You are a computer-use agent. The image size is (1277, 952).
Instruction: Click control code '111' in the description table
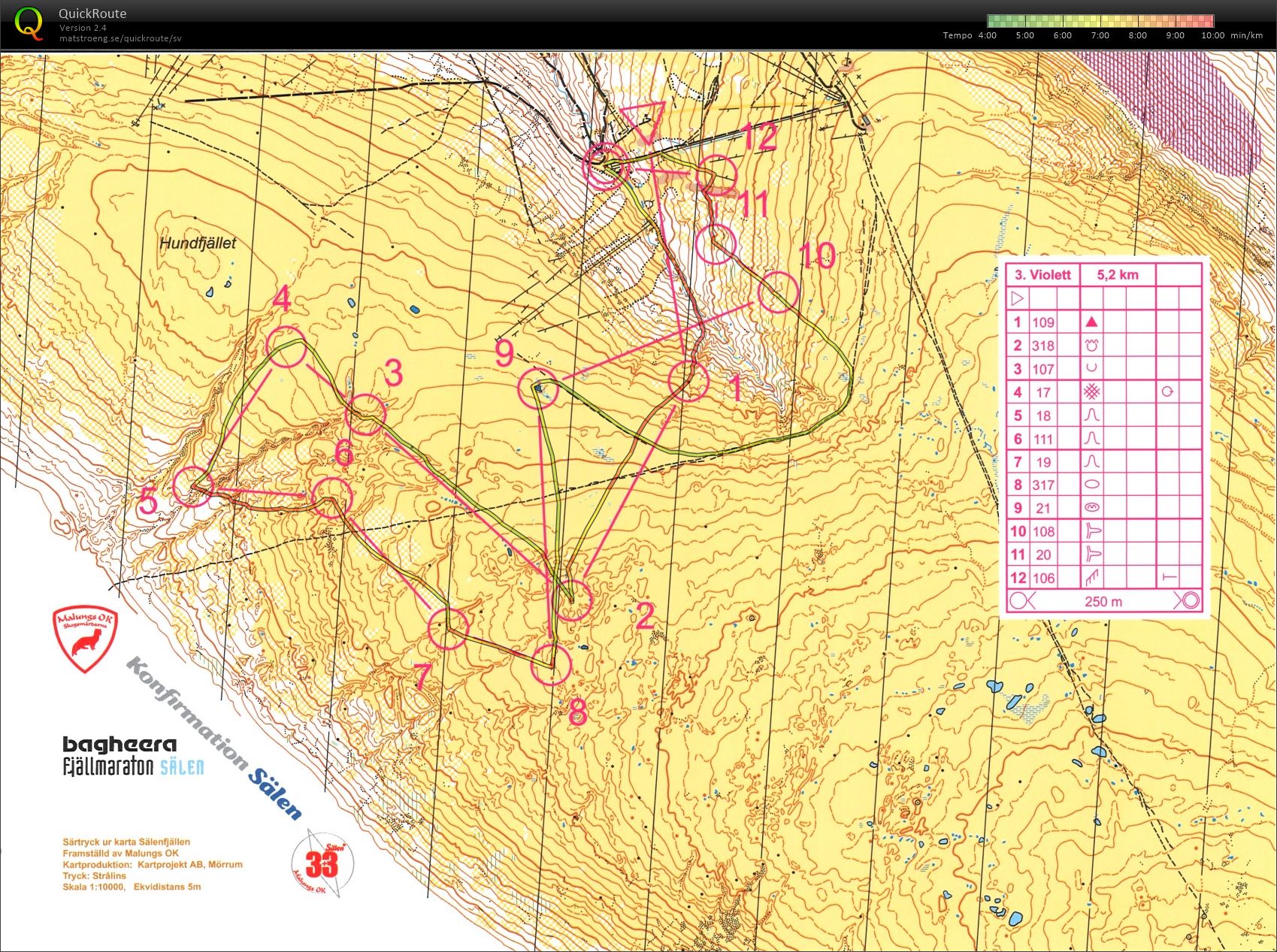1042,439
